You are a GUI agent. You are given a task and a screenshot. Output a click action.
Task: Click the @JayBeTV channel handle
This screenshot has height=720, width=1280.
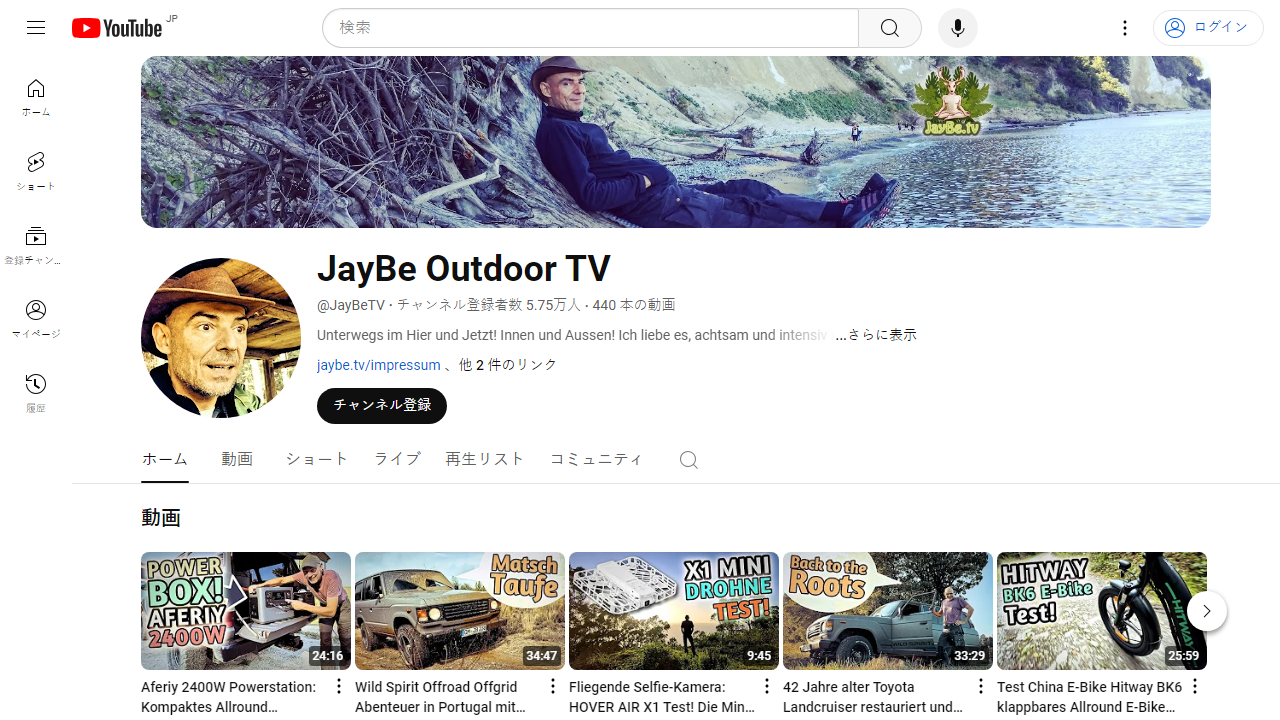pos(351,305)
